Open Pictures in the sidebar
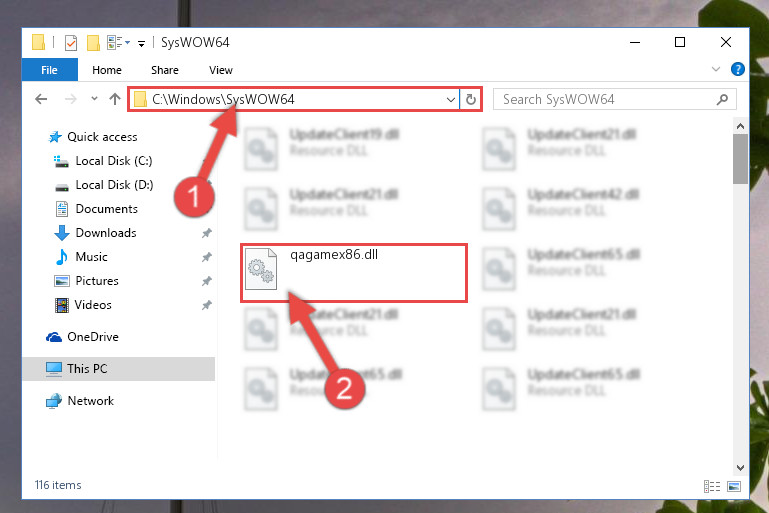 [x=86, y=281]
